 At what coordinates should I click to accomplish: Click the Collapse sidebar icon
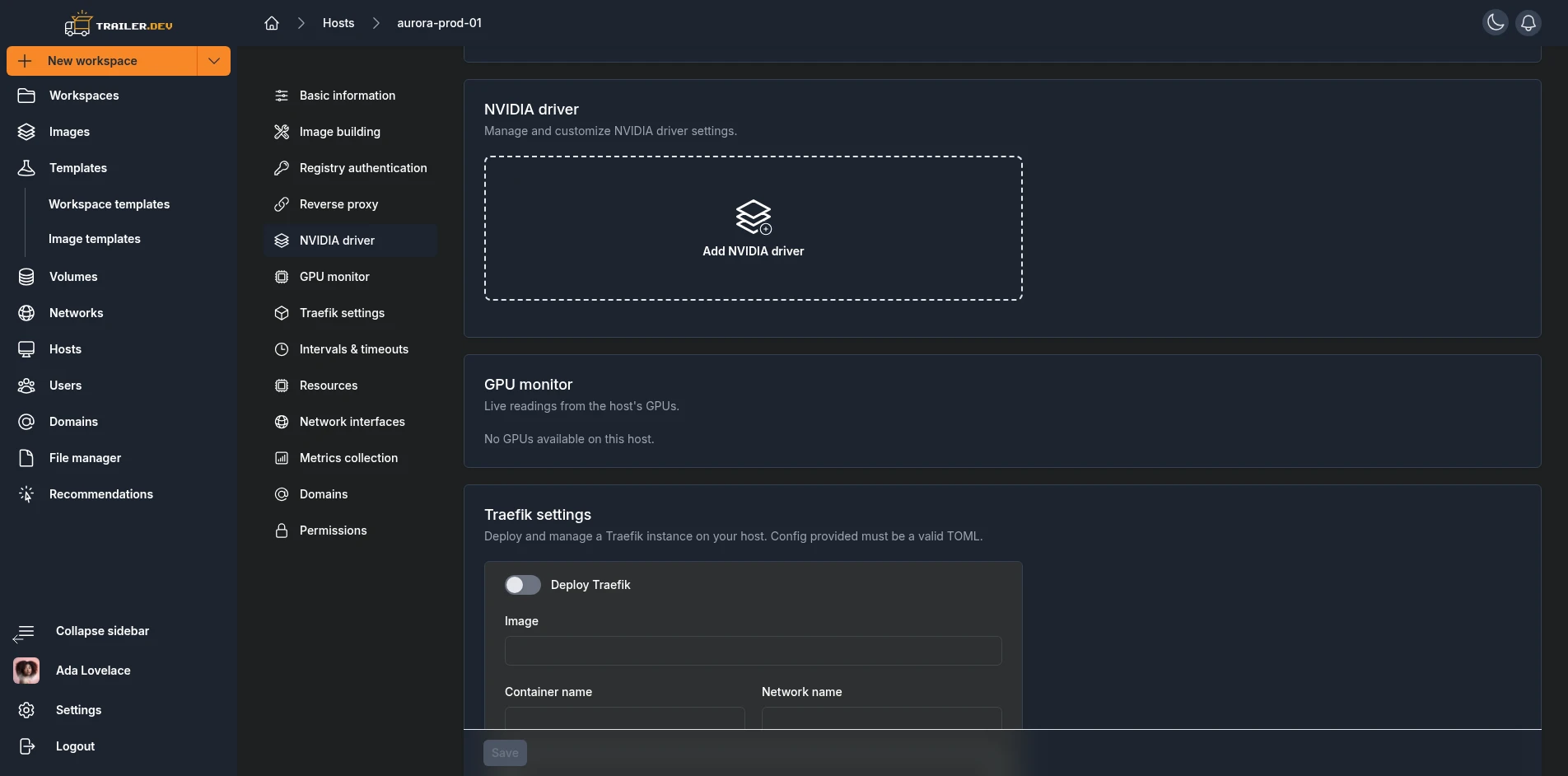pos(24,633)
